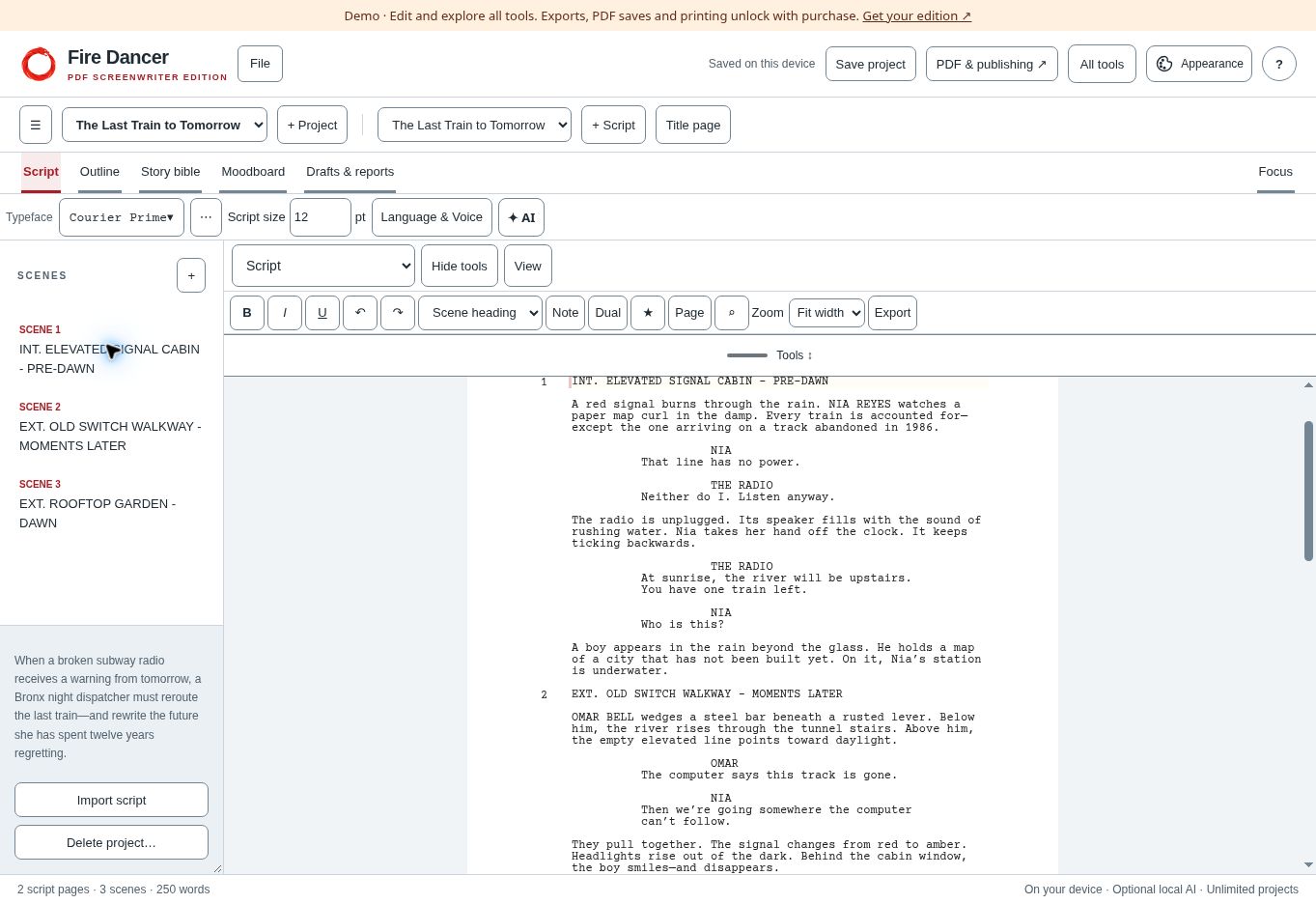The image size is (1316, 904).
Task: Open Appearance theme settings
Action: coord(1199,64)
